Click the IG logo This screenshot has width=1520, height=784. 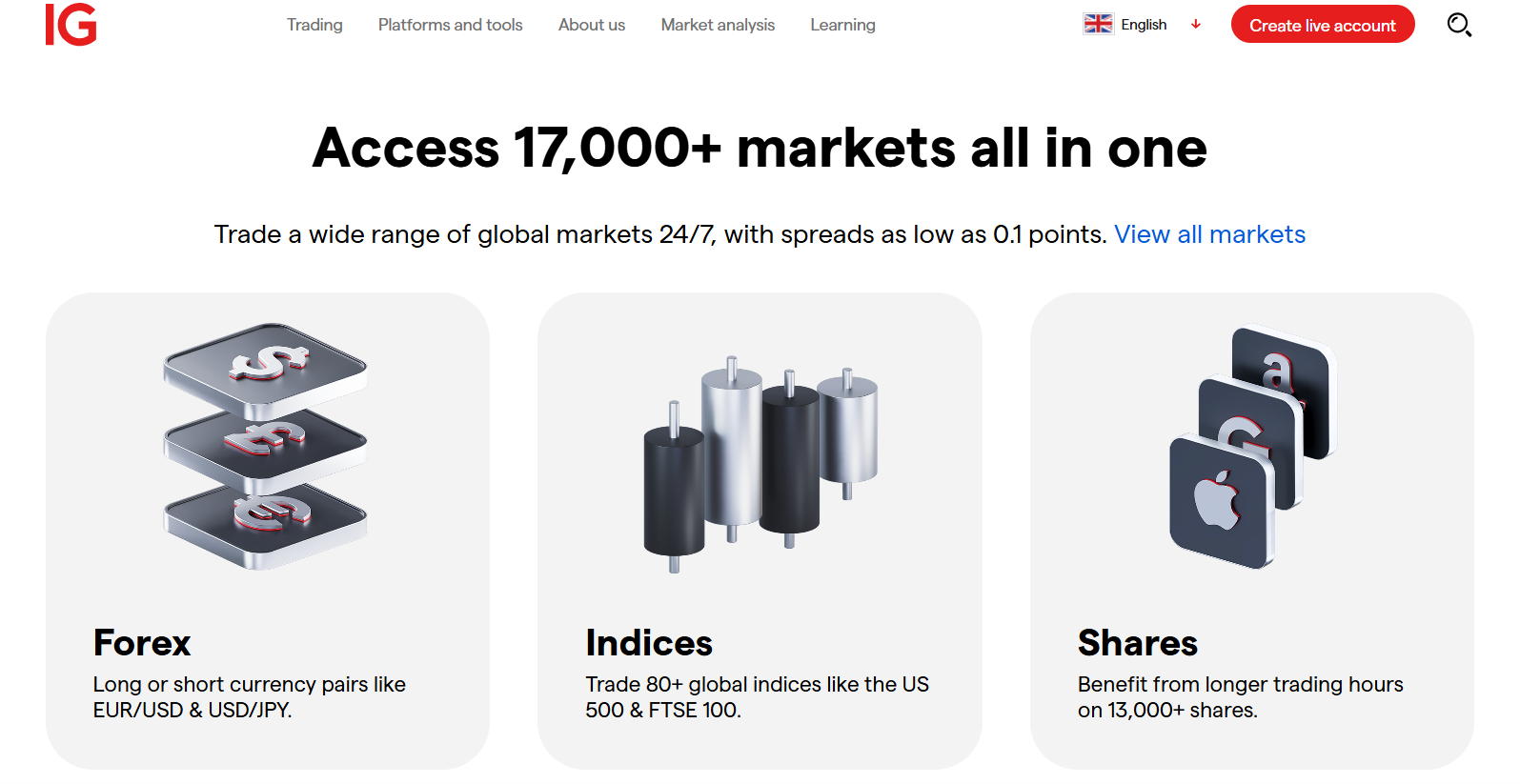71,25
